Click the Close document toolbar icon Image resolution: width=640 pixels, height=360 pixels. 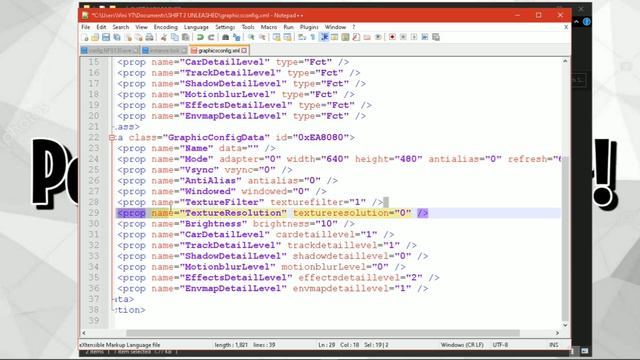coord(128,37)
